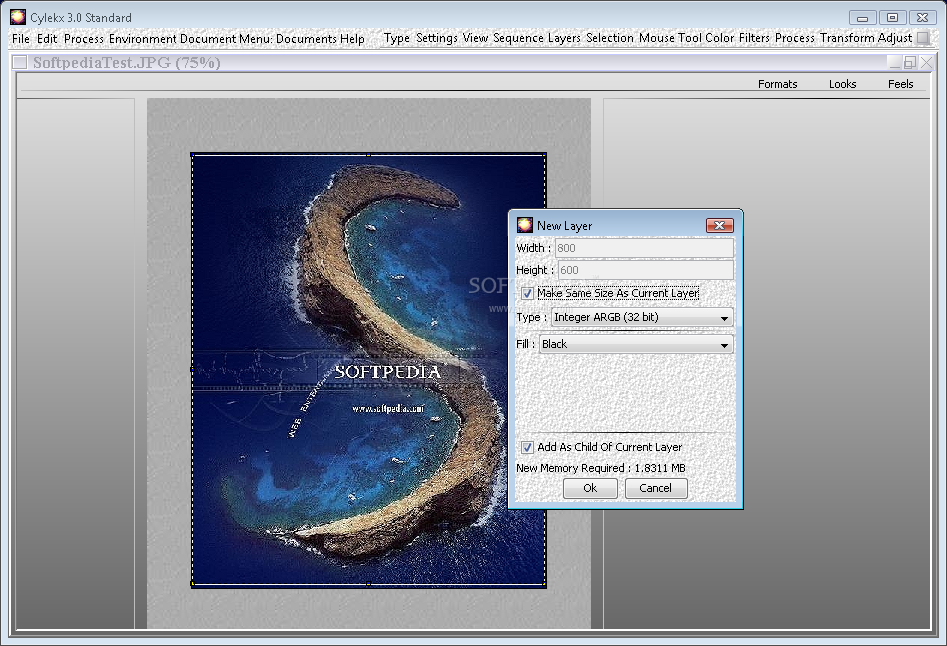Click the Width input field
The image size is (947, 646).
pos(644,248)
